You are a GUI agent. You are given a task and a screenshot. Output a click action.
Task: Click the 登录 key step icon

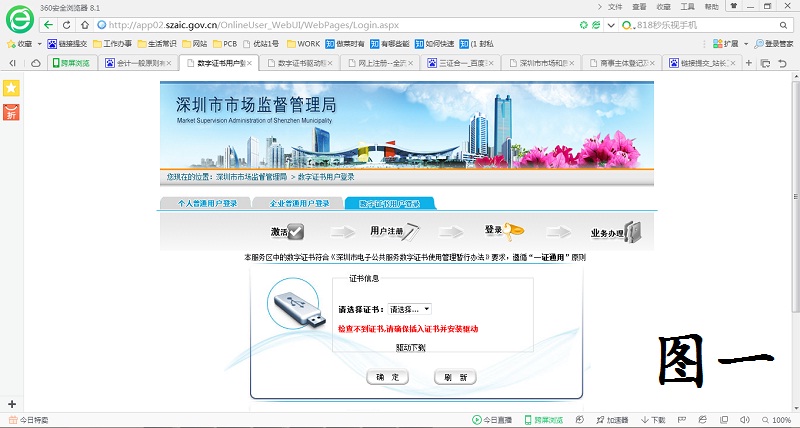[514, 231]
